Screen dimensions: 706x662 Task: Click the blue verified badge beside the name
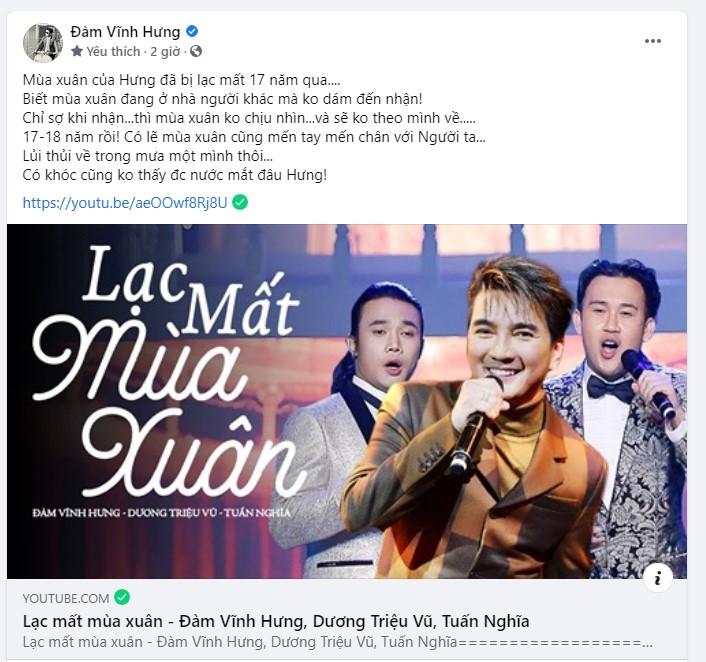(x=192, y=31)
